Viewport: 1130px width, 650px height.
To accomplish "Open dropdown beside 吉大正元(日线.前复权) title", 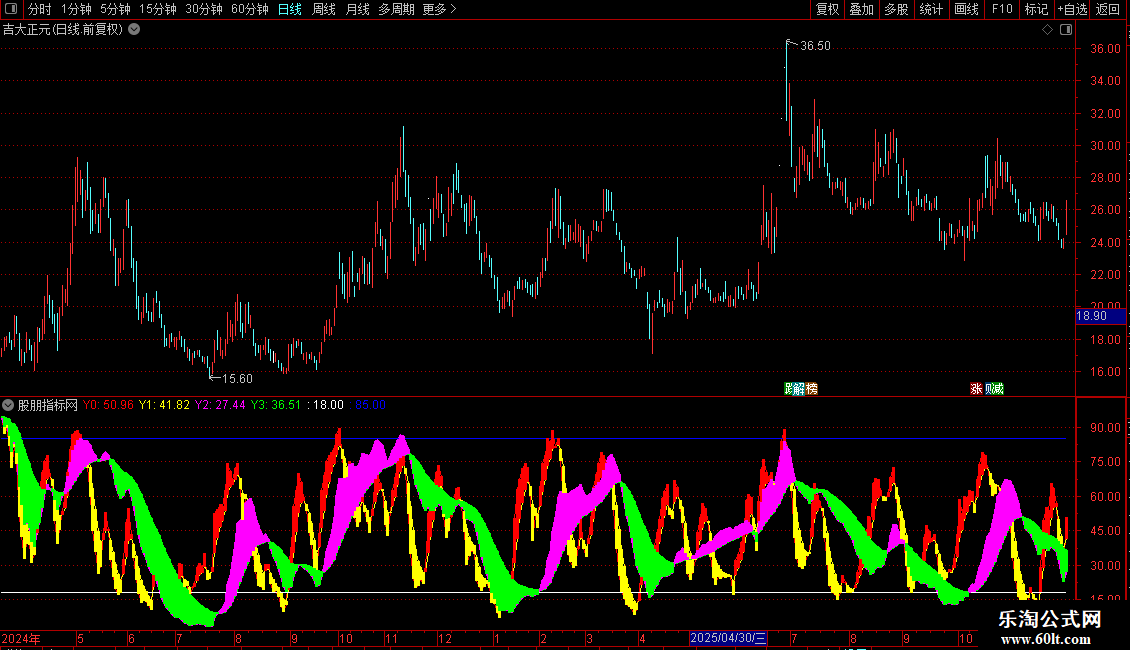I will [134, 30].
